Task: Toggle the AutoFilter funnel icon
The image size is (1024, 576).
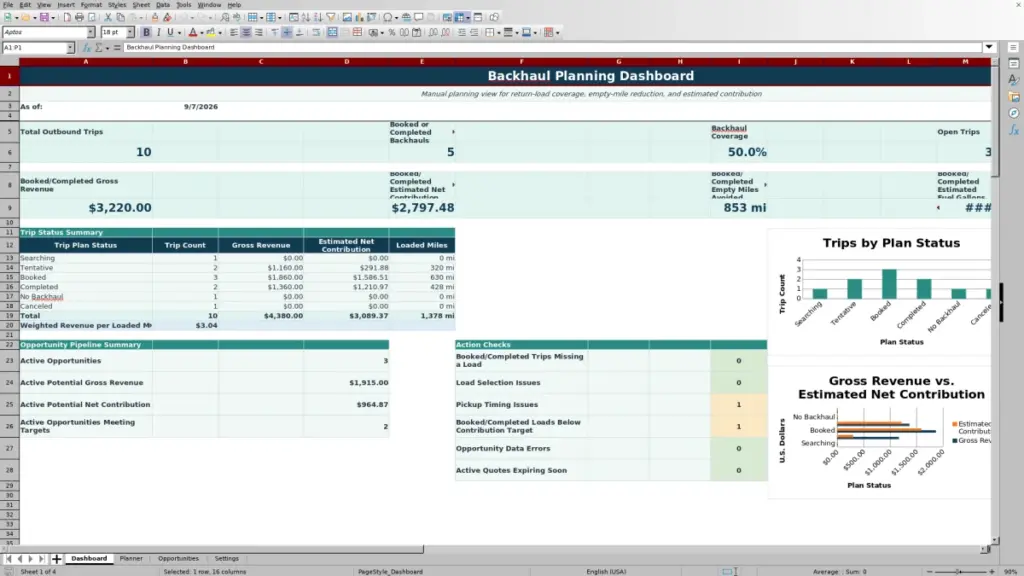Action: click(x=330, y=17)
